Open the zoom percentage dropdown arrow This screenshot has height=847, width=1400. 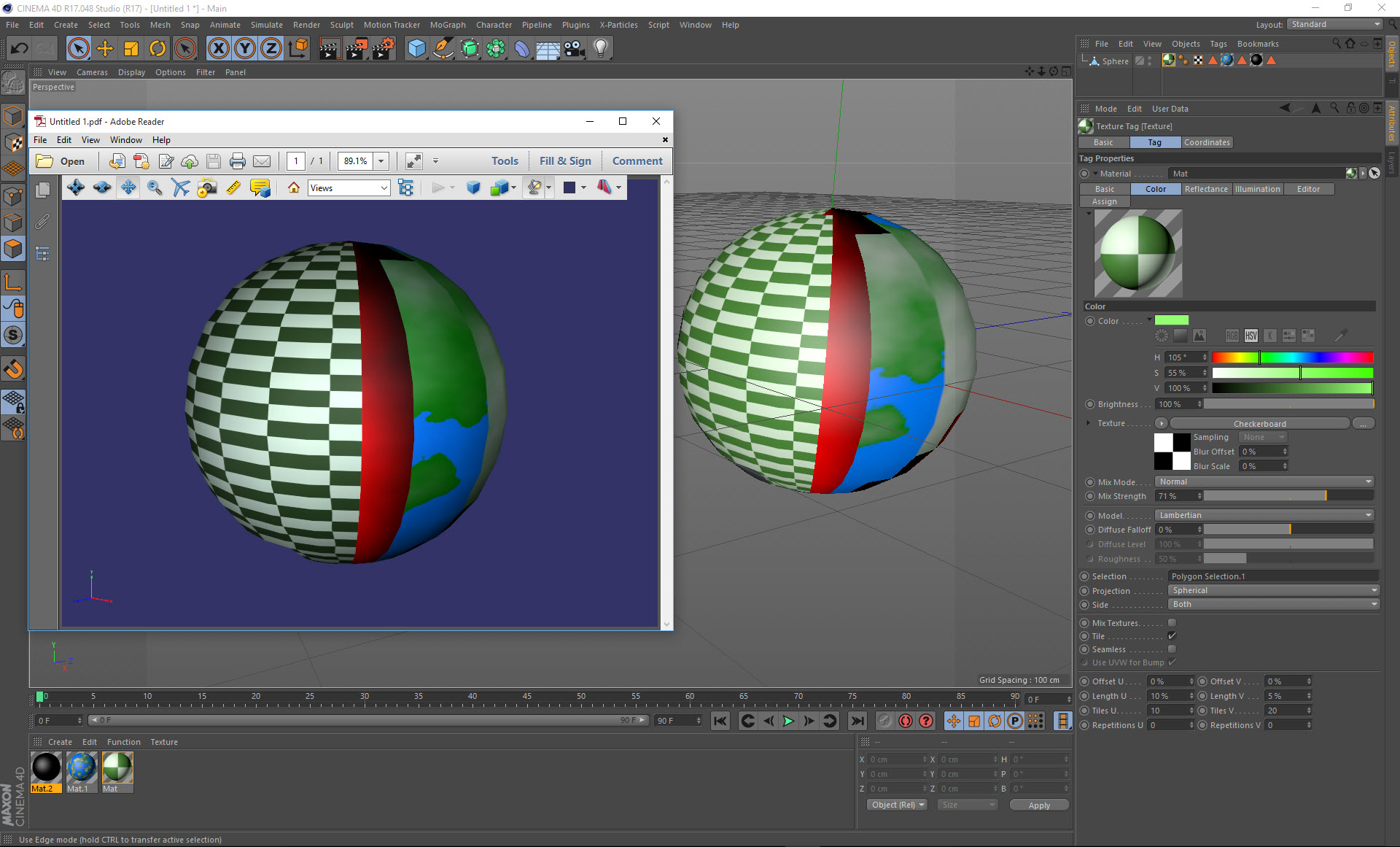click(x=381, y=161)
